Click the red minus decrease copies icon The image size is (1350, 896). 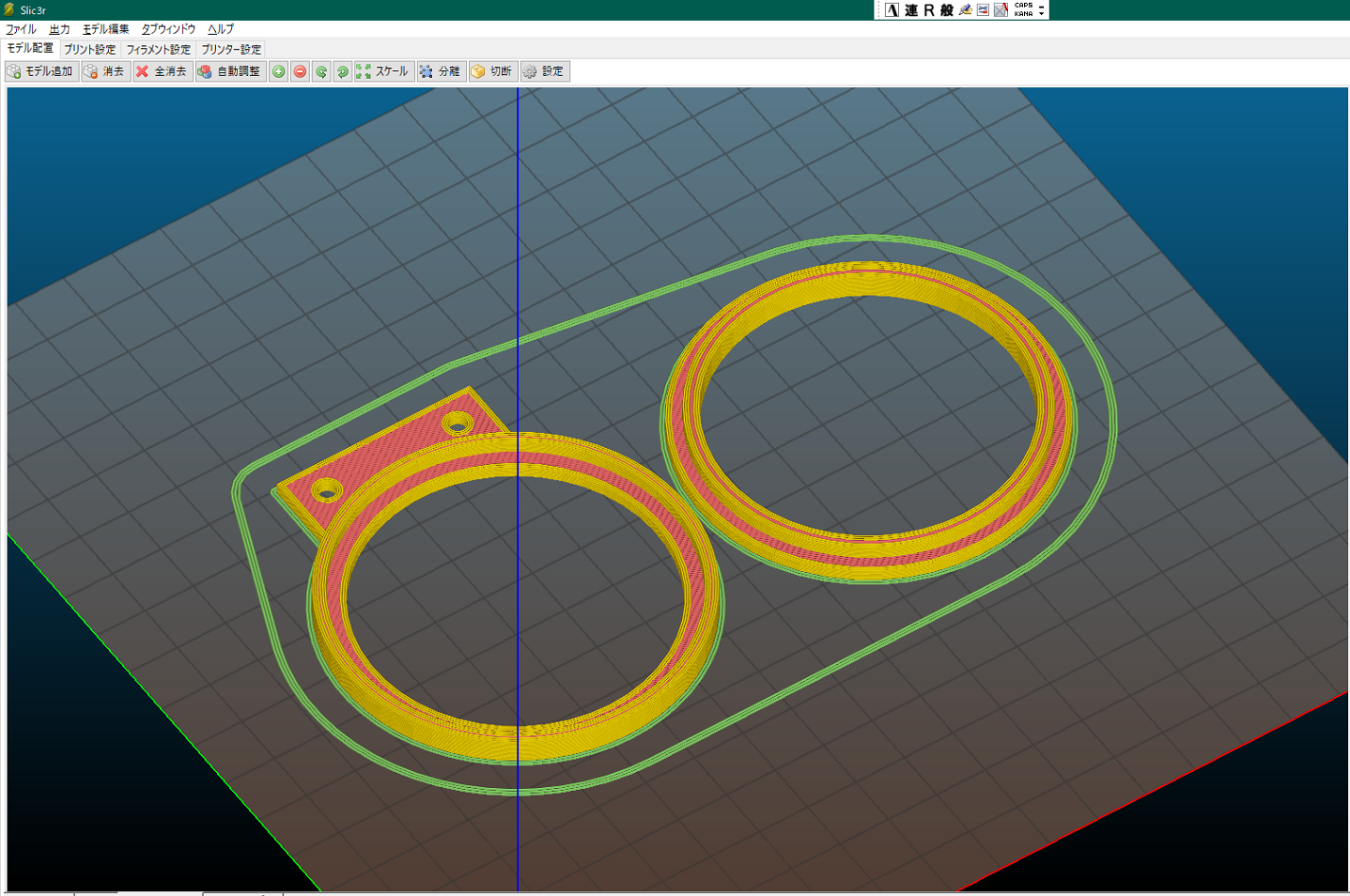(300, 71)
